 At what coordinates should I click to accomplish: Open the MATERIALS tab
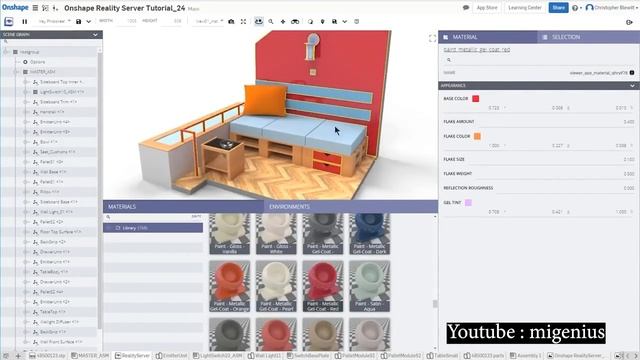coord(183,207)
